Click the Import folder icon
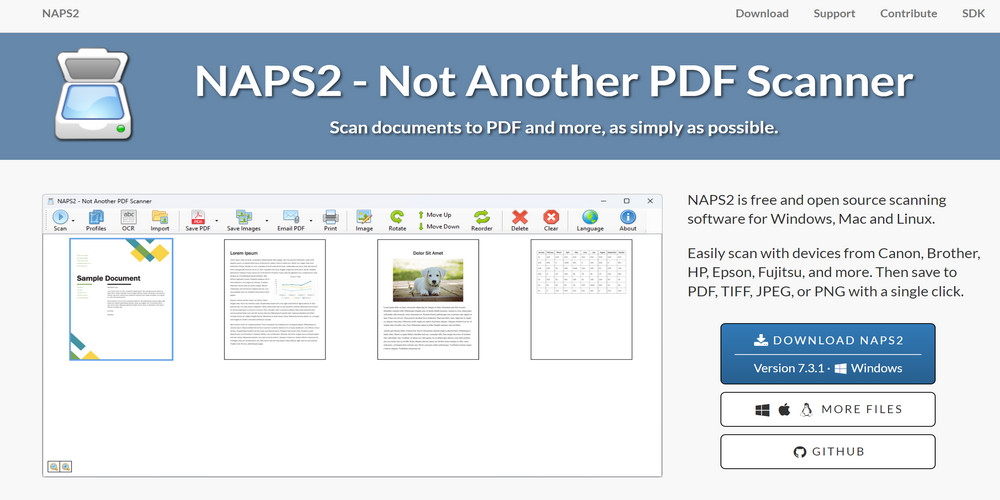 (160, 220)
